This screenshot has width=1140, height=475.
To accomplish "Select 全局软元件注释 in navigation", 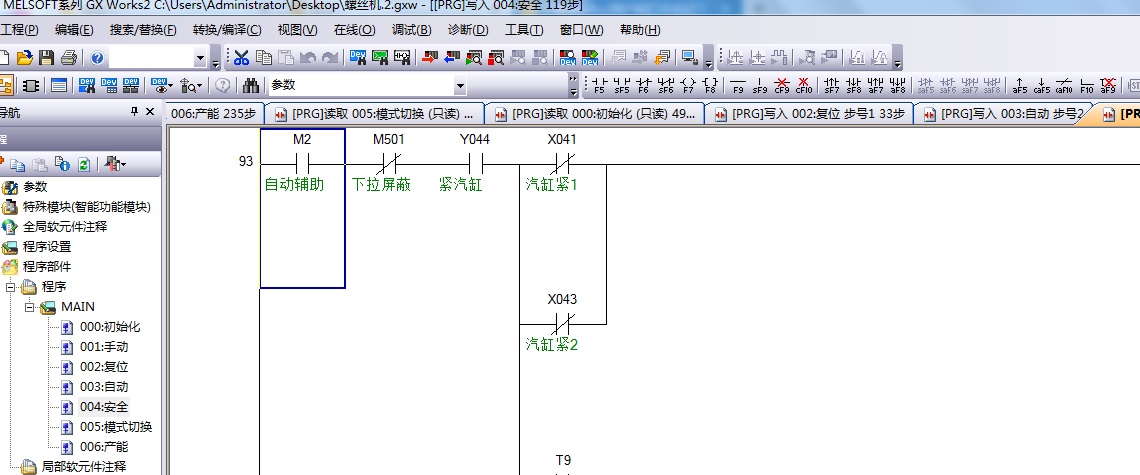I will click(65, 227).
